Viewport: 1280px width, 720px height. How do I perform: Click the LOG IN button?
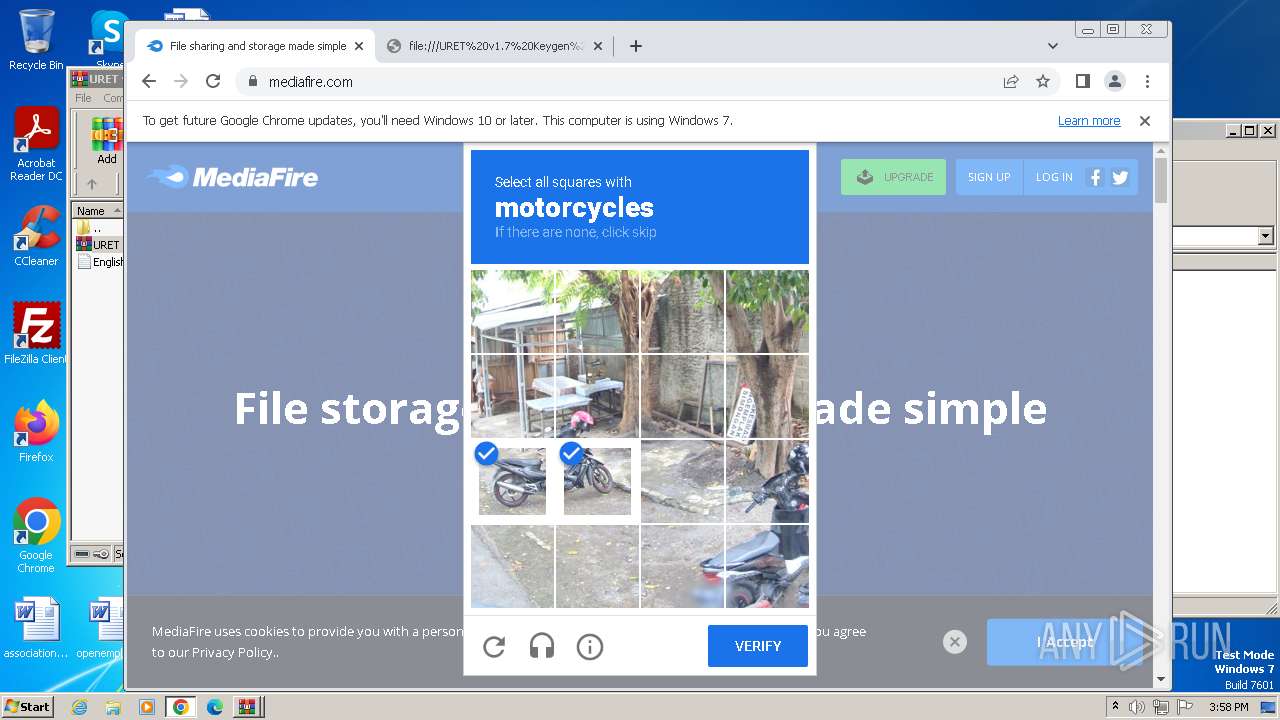pos(1054,177)
